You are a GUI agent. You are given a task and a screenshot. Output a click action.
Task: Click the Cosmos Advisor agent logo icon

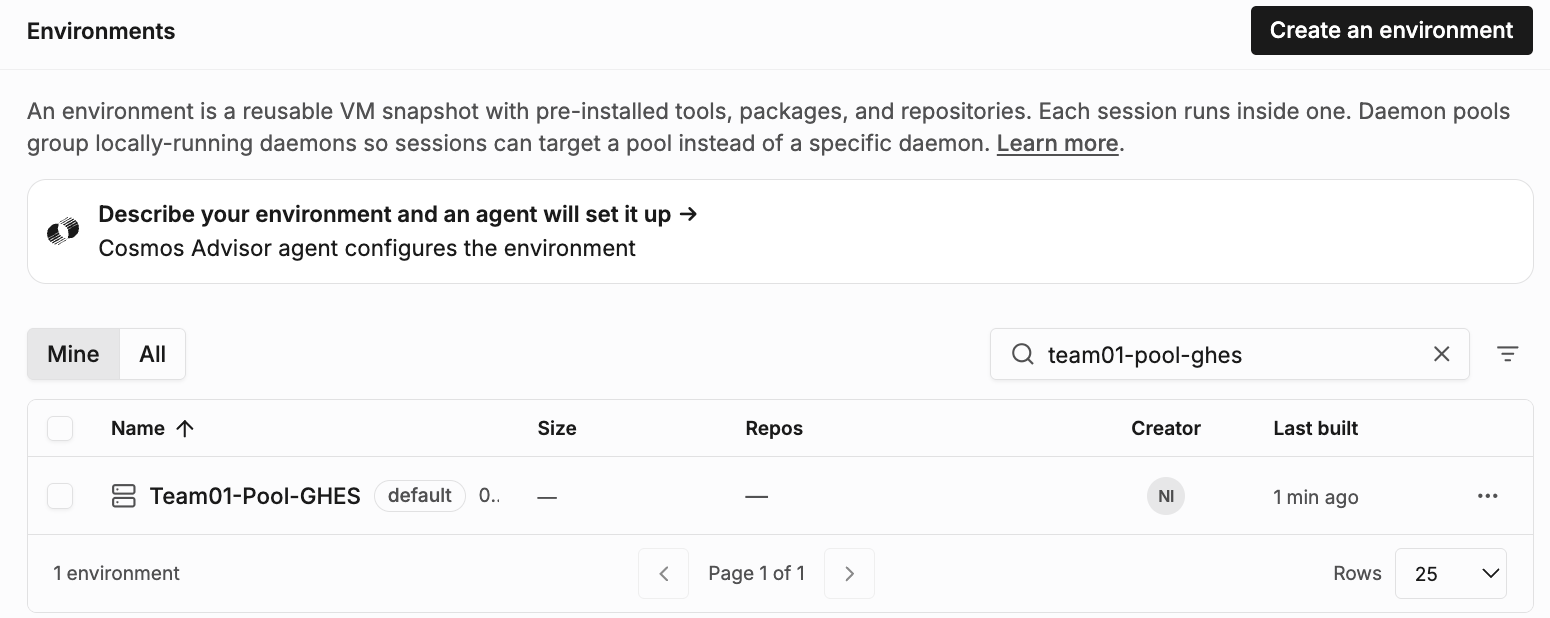tap(63, 232)
